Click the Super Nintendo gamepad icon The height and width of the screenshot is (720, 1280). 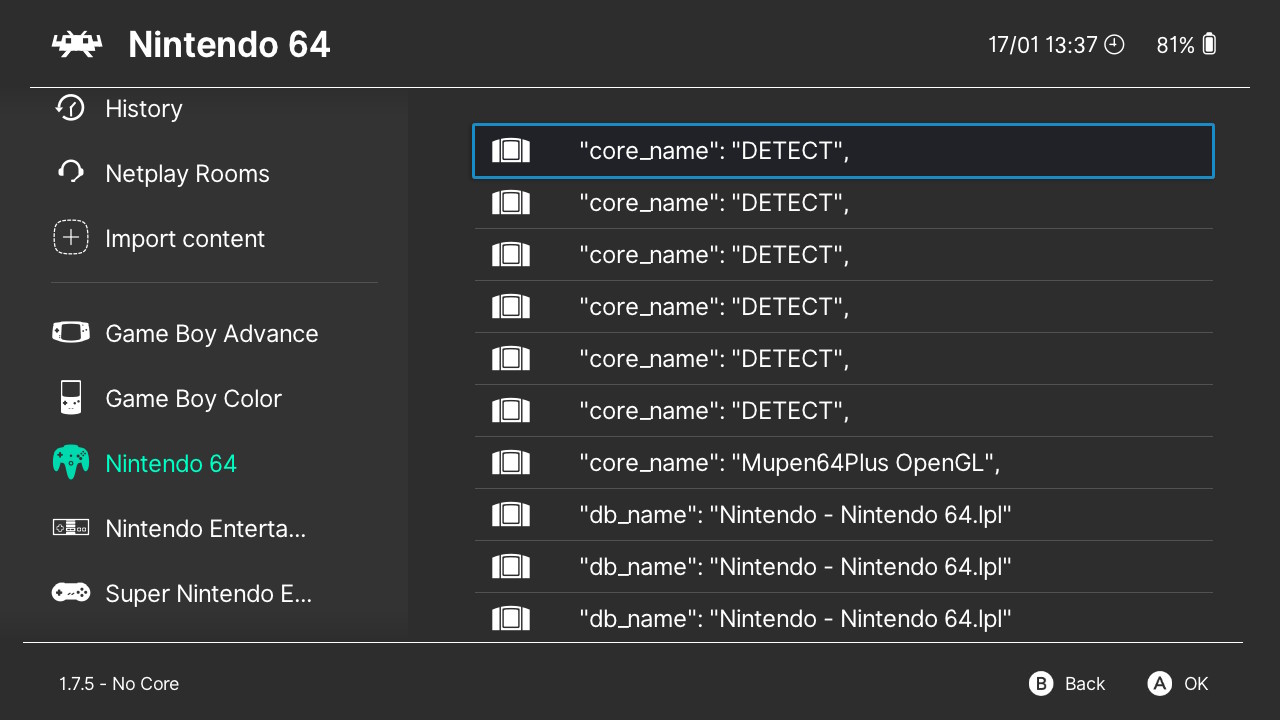click(x=70, y=592)
